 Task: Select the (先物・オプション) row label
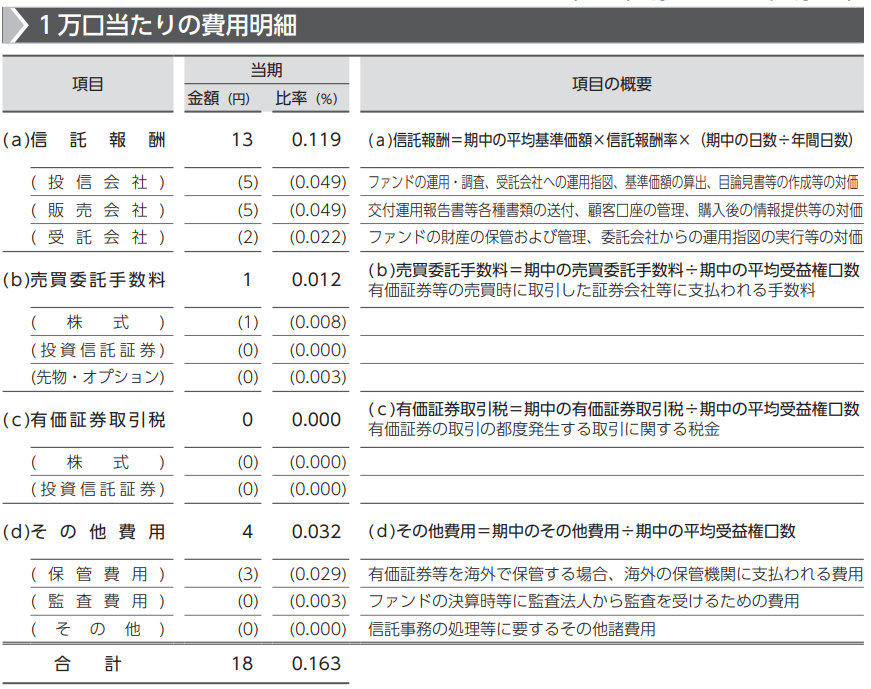[98, 377]
